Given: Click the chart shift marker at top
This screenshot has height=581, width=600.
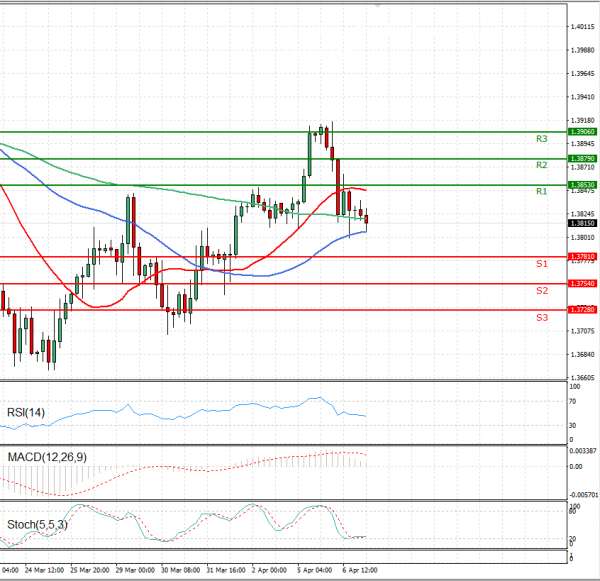Looking at the screenshot, I should click(378, 5).
